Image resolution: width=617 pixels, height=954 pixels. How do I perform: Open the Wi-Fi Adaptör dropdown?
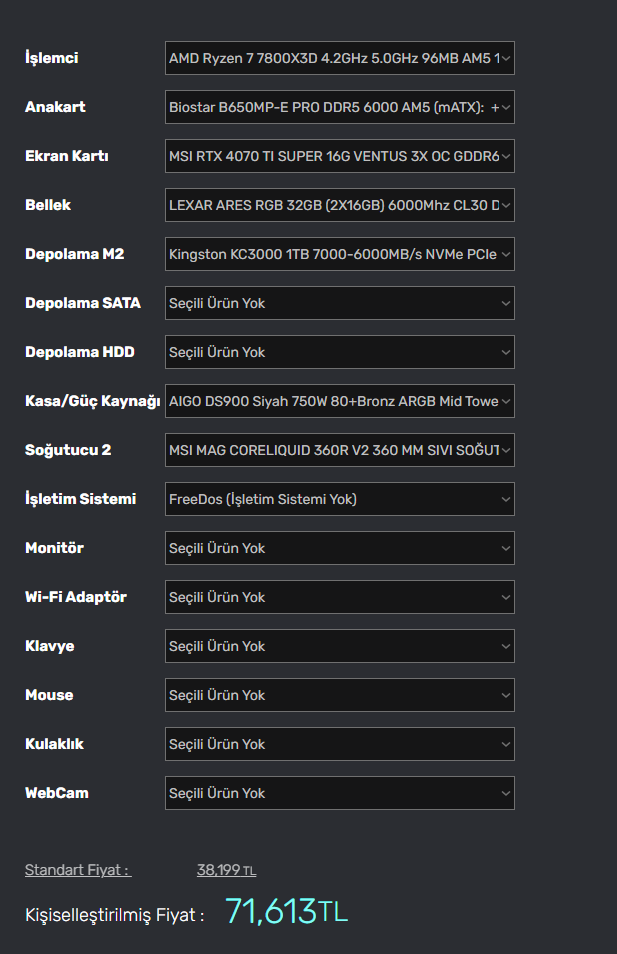click(x=340, y=597)
